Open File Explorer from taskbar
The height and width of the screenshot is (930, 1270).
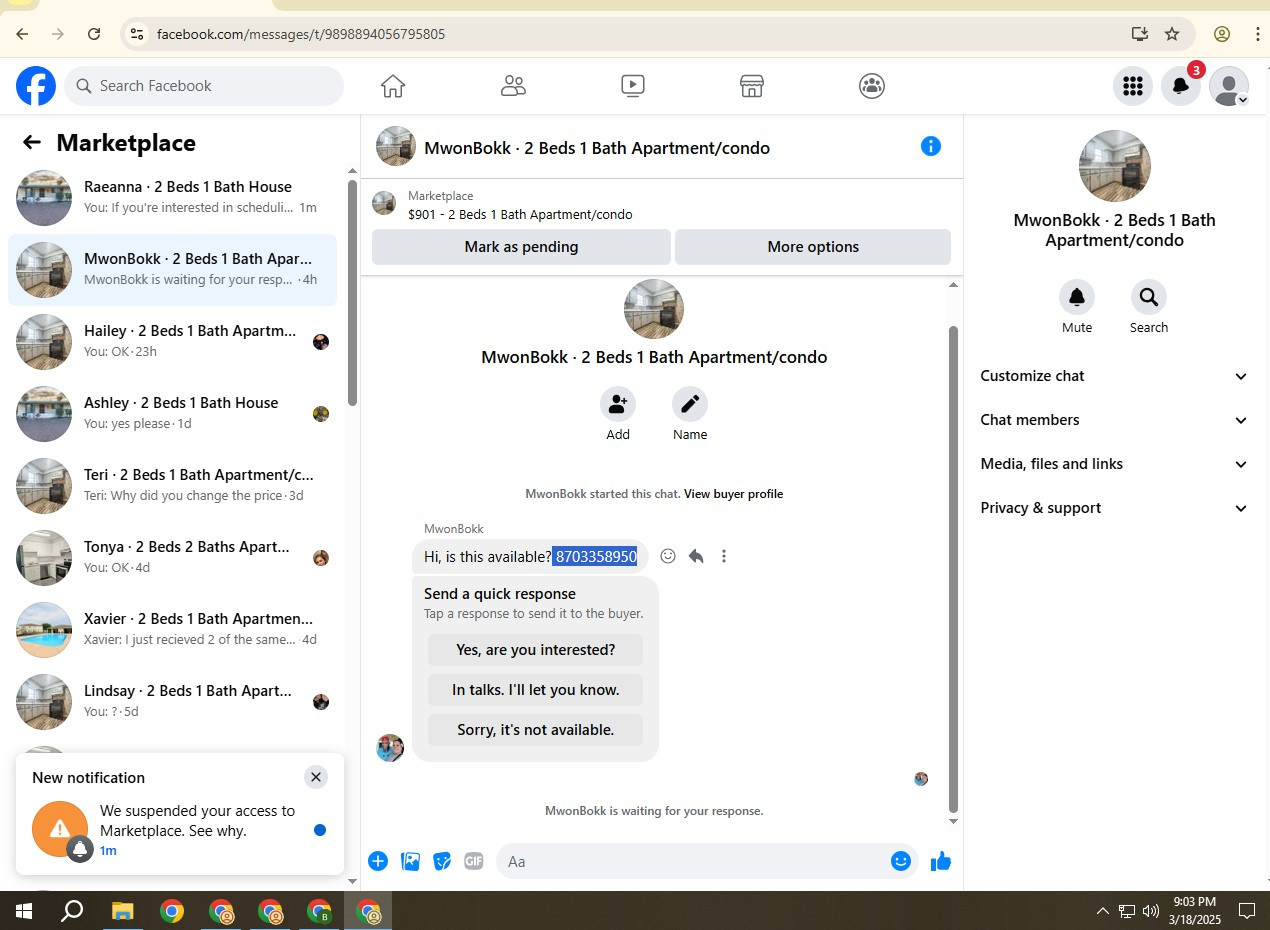coord(122,911)
